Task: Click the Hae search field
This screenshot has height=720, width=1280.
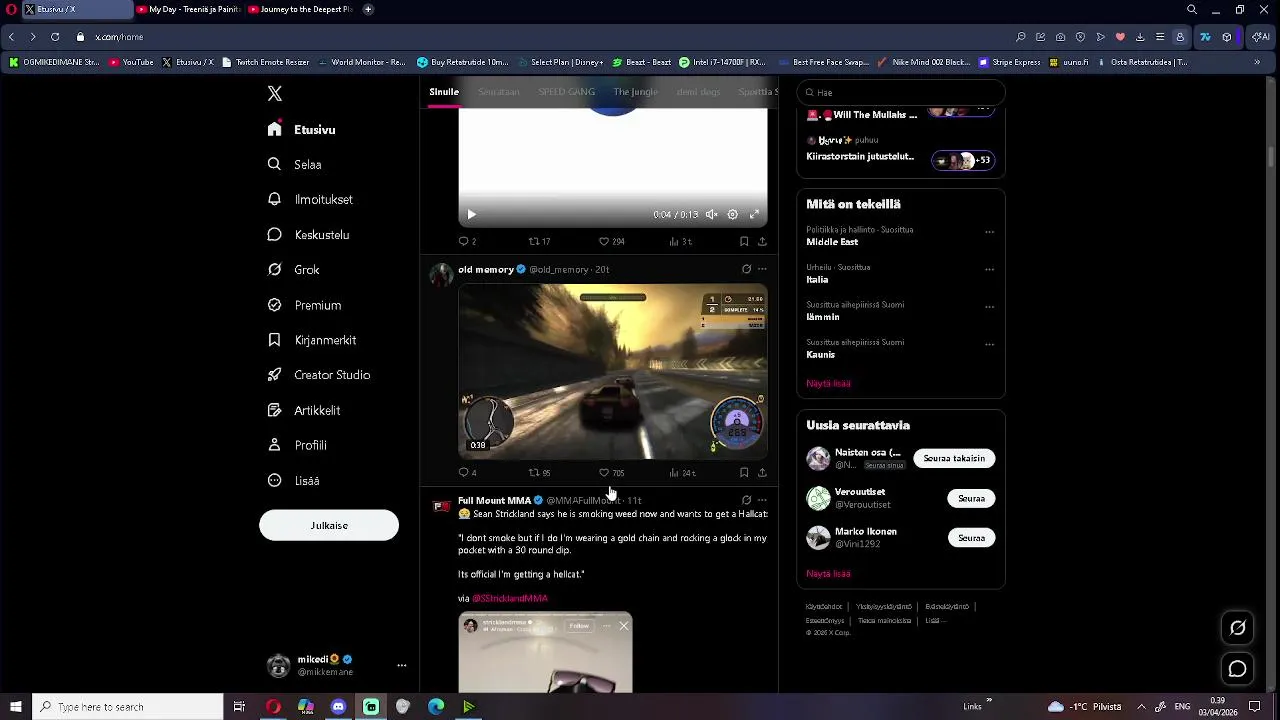Action: tap(901, 93)
